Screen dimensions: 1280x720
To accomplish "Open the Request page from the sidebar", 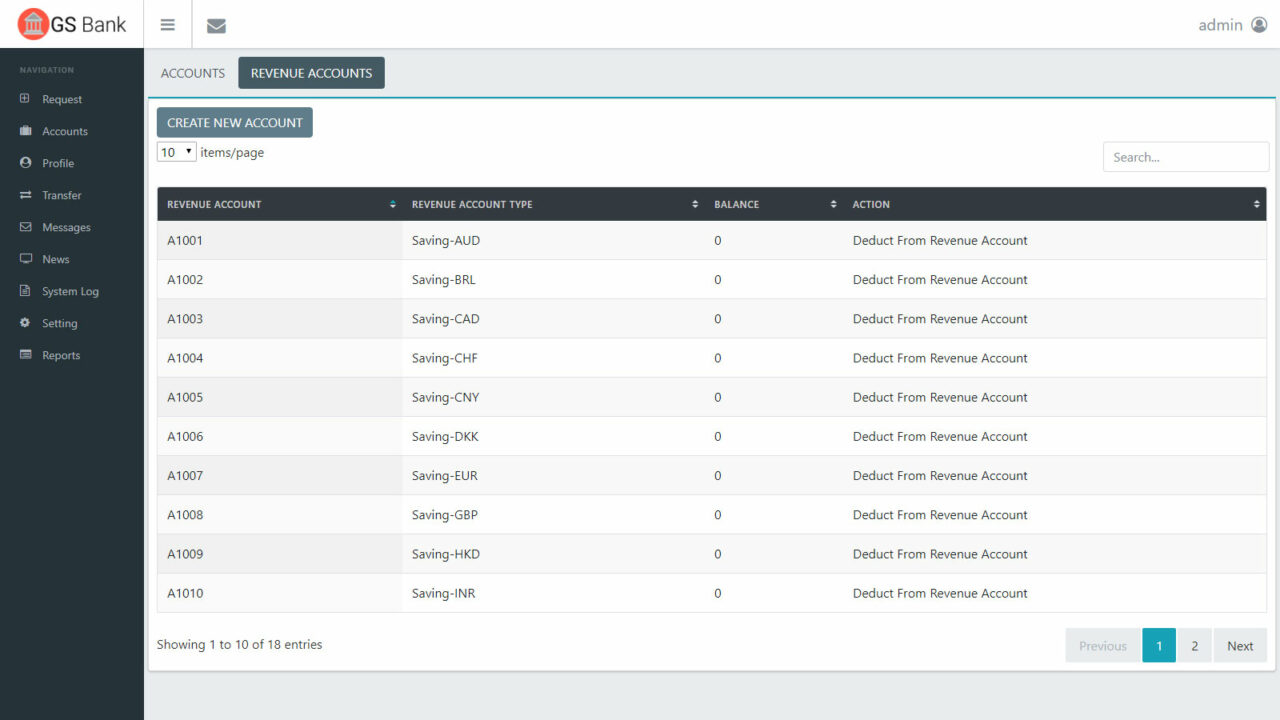I will 60,99.
